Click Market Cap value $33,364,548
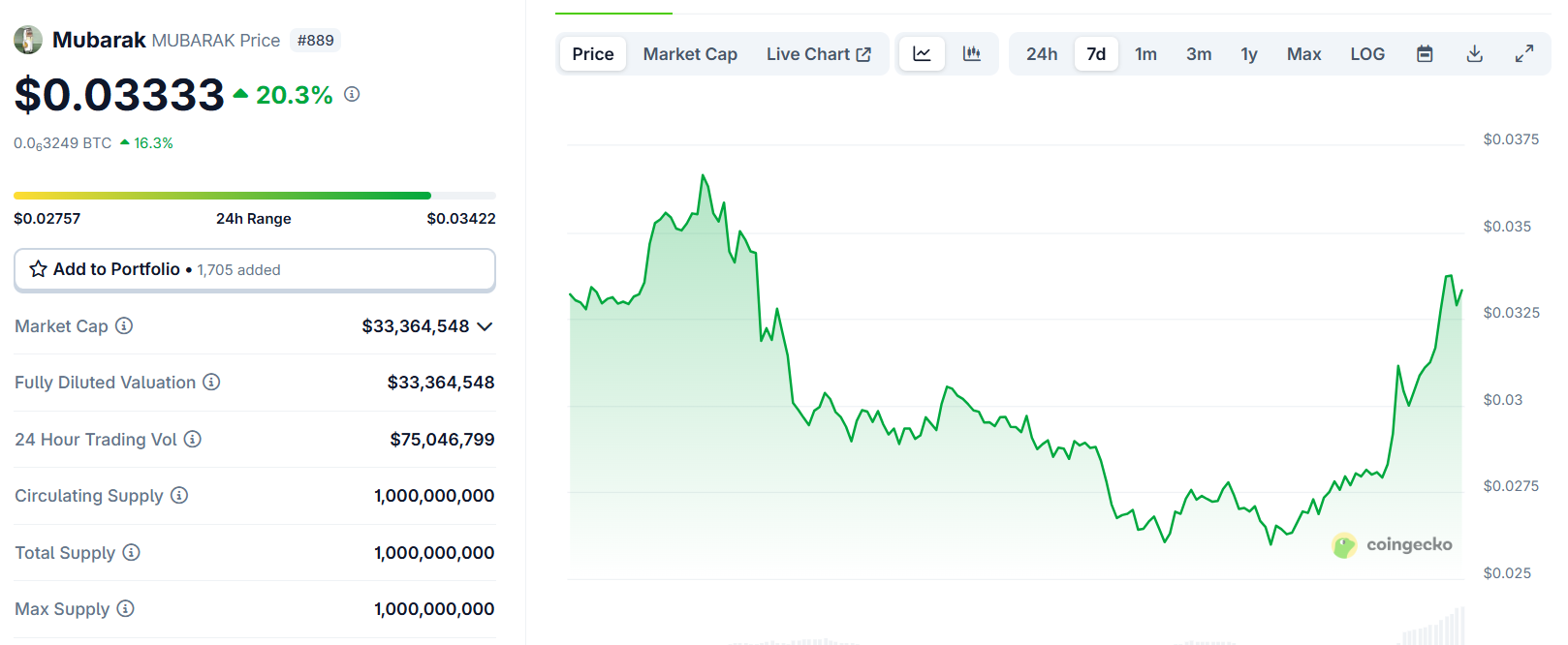Screen dimensions: 1568x645 [416, 326]
